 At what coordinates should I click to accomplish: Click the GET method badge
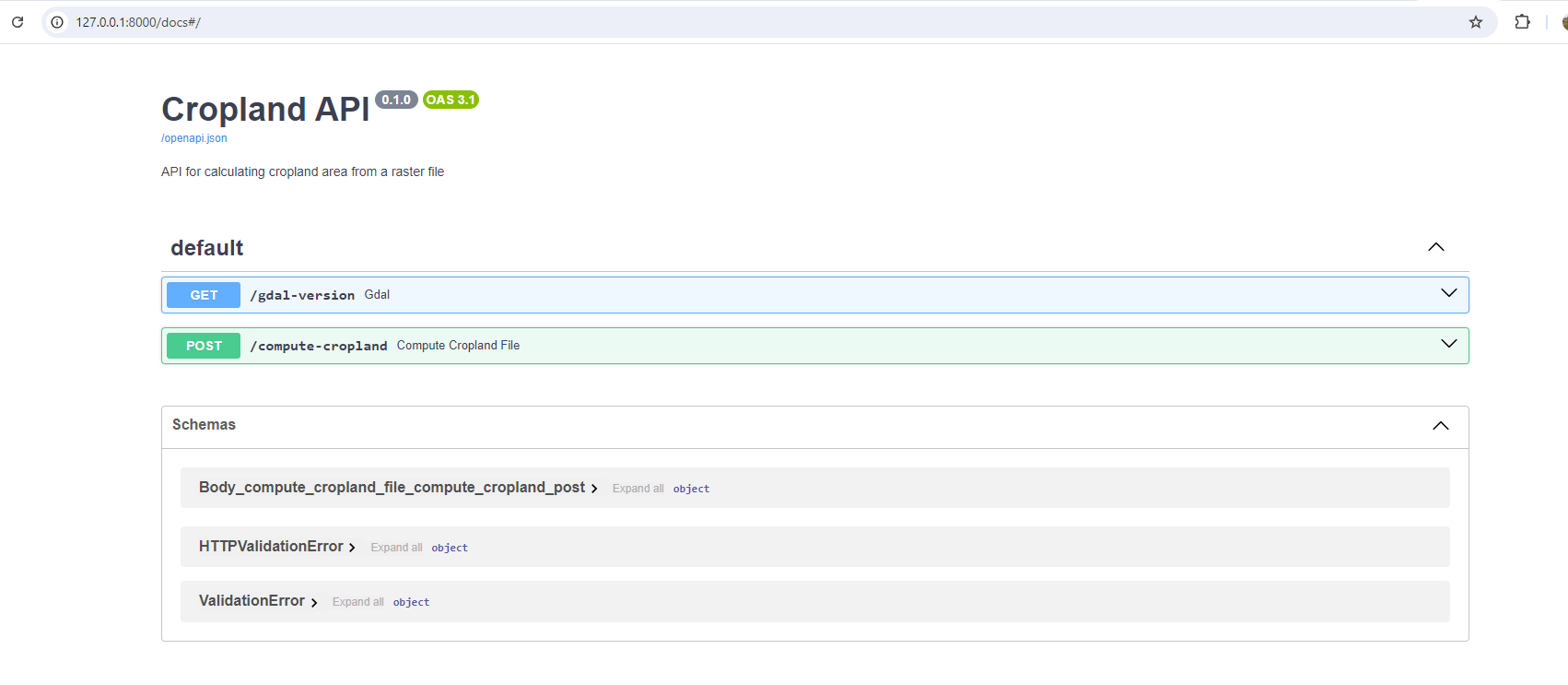(204, 295)
